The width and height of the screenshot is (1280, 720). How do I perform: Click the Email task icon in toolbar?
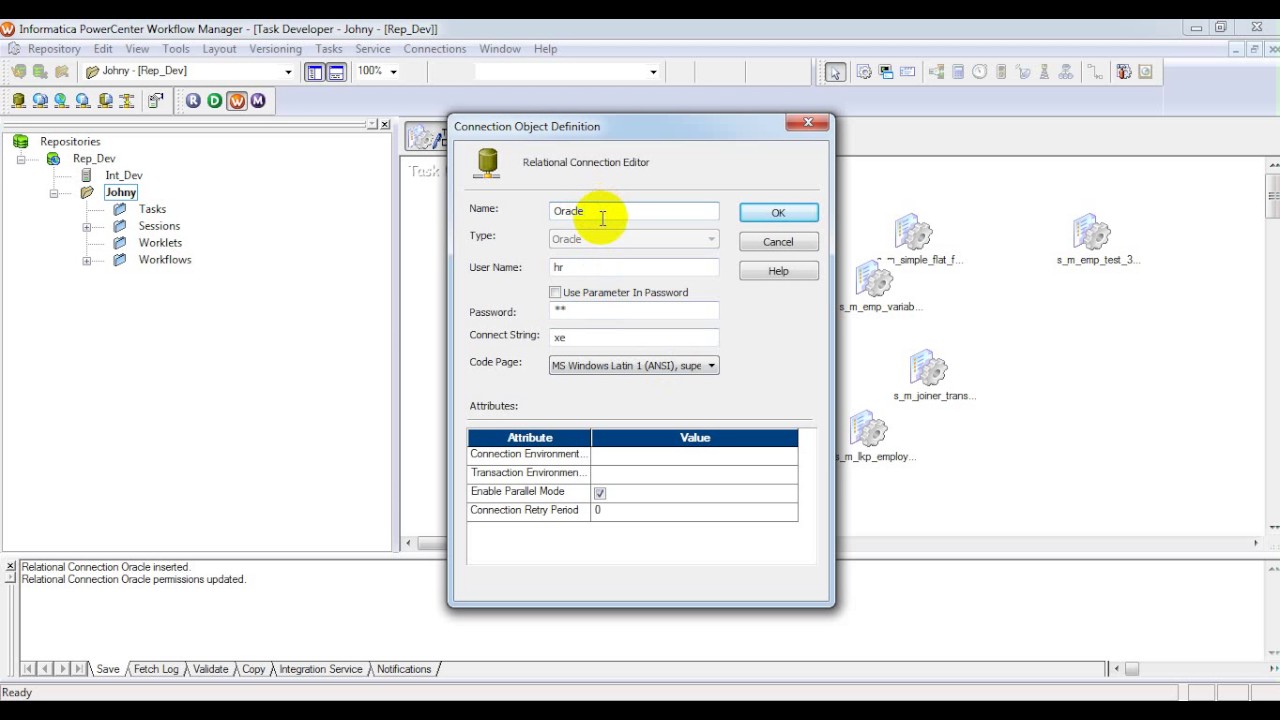908,72
